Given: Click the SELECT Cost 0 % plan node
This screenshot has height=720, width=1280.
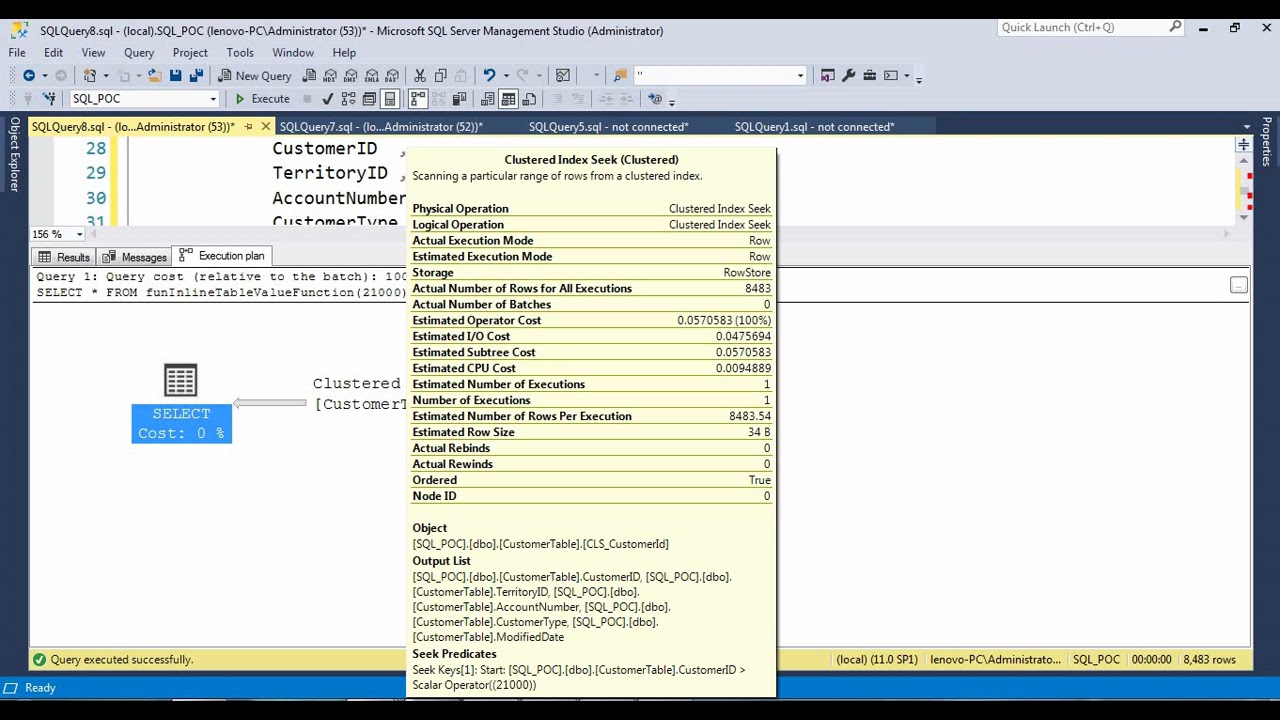Looking at the screenshot, I should coord(181,404).
